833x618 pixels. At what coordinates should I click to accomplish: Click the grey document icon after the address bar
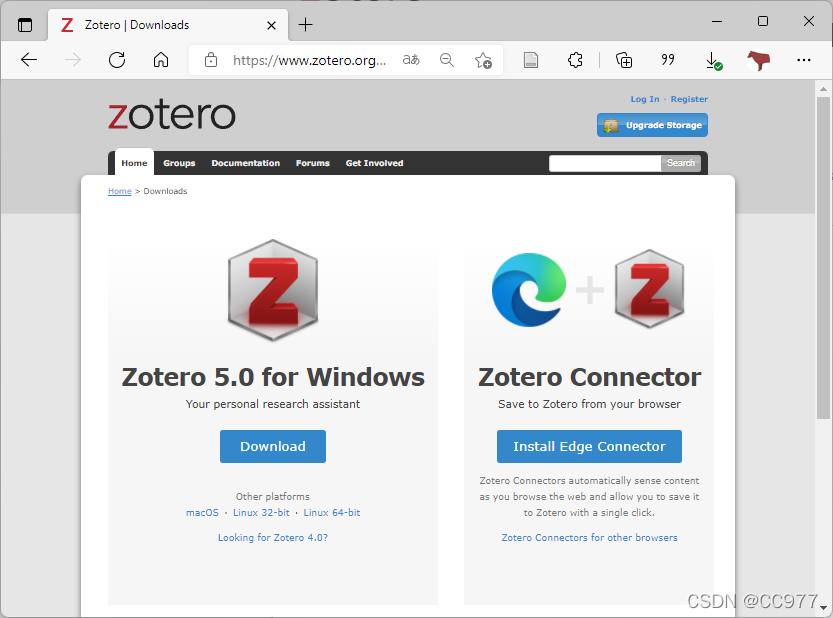[531, 60]
